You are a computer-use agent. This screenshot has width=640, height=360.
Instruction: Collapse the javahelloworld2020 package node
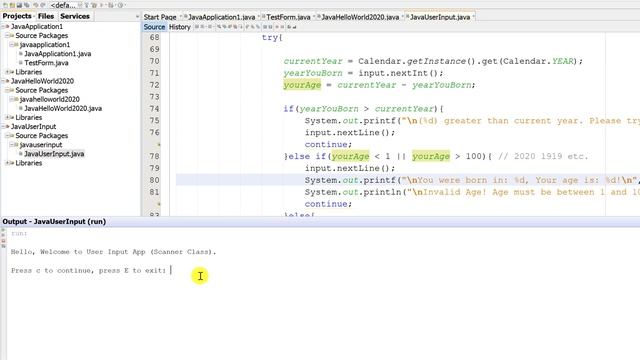click(11, 99)
